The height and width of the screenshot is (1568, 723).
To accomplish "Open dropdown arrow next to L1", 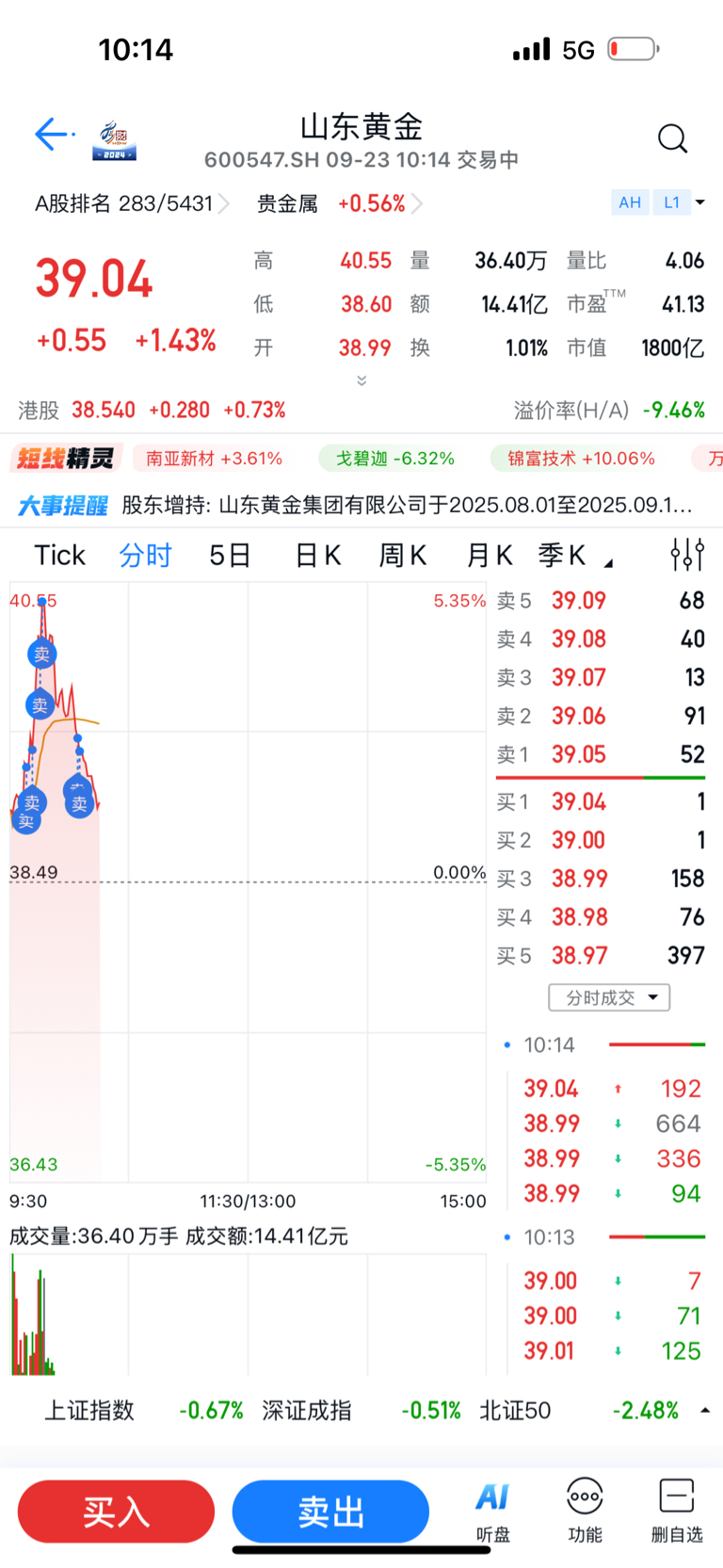I will (699, 202).
